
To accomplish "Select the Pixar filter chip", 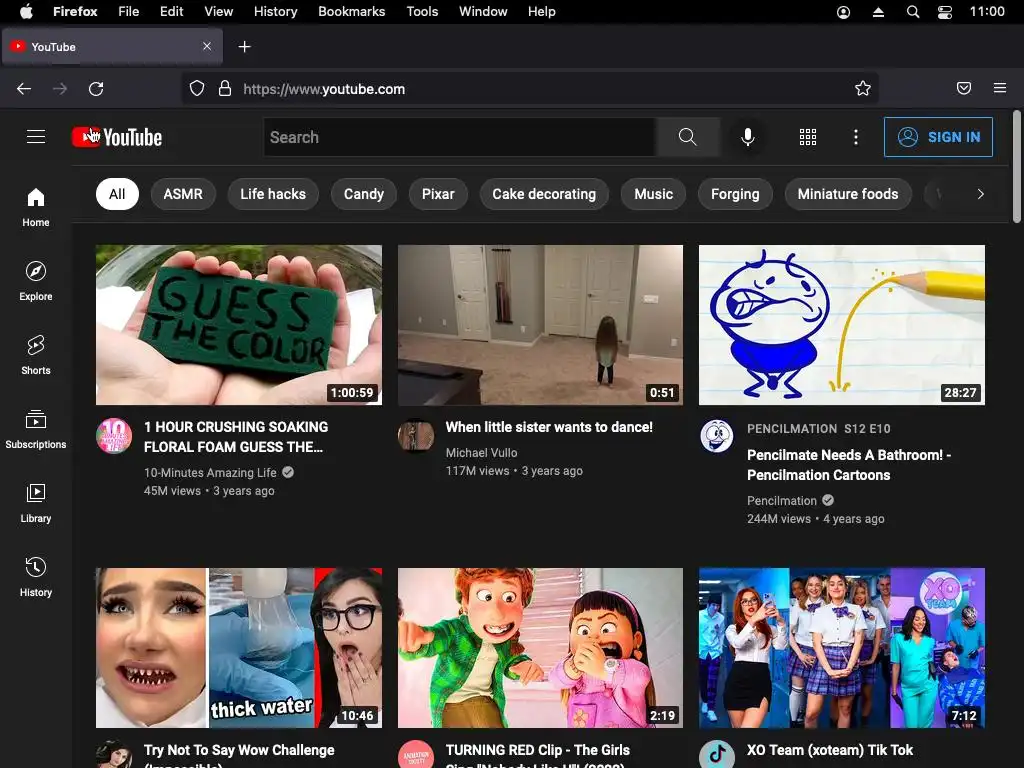I will click(438, 194).
